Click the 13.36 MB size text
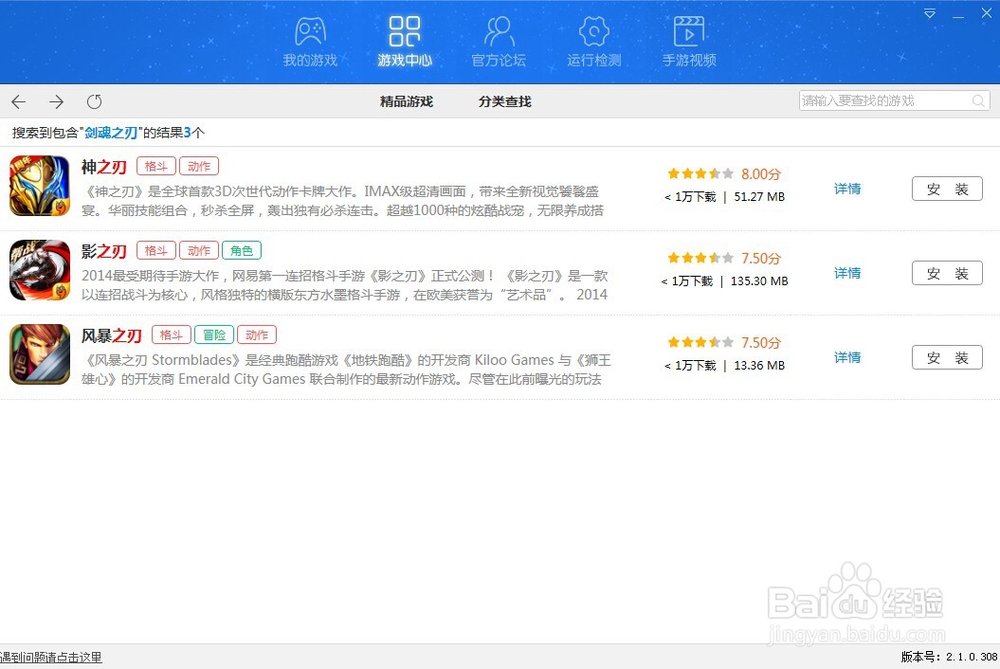 pyautogui.click(x=759, y=365)
